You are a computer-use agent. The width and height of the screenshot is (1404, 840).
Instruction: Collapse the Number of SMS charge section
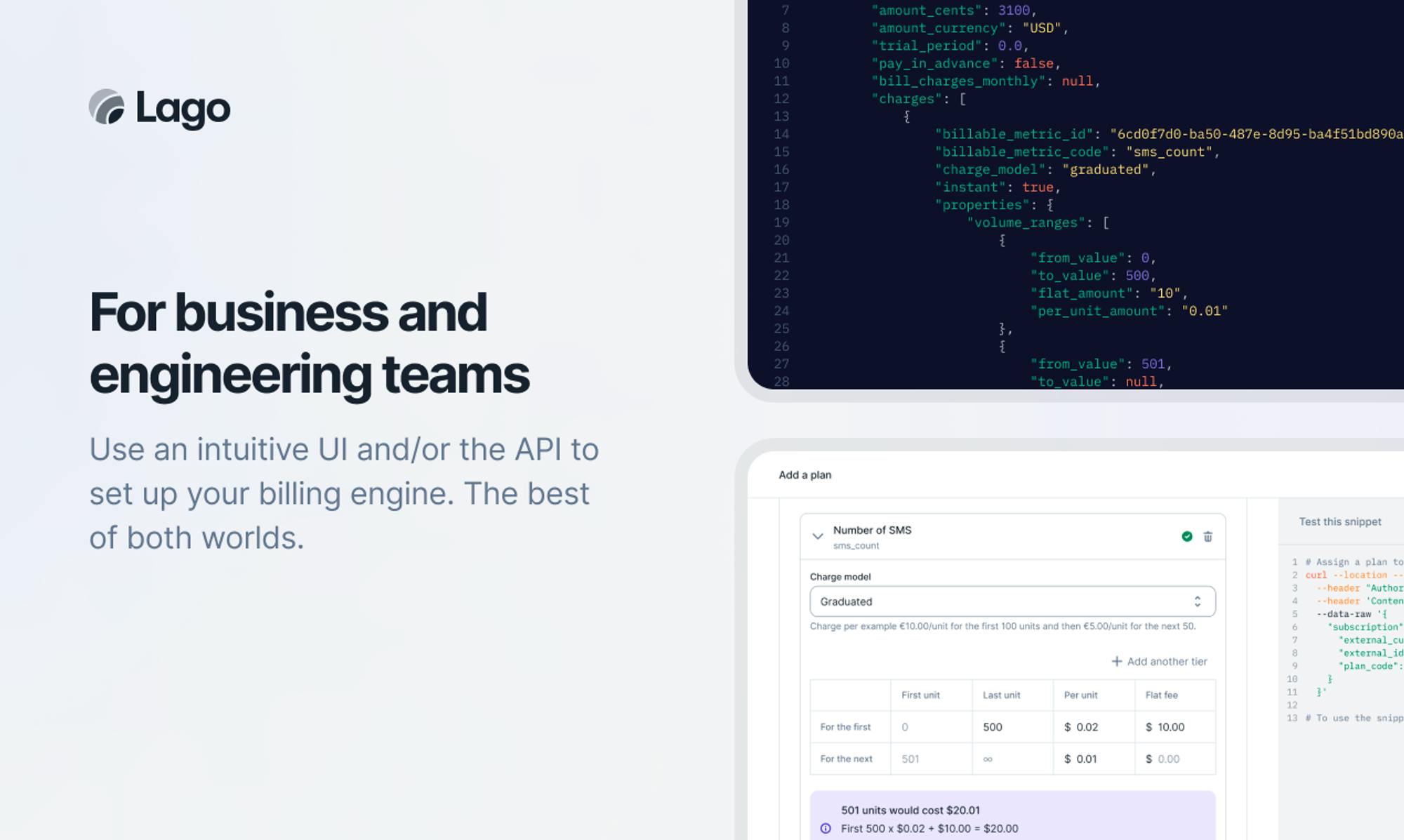point(818,537)
